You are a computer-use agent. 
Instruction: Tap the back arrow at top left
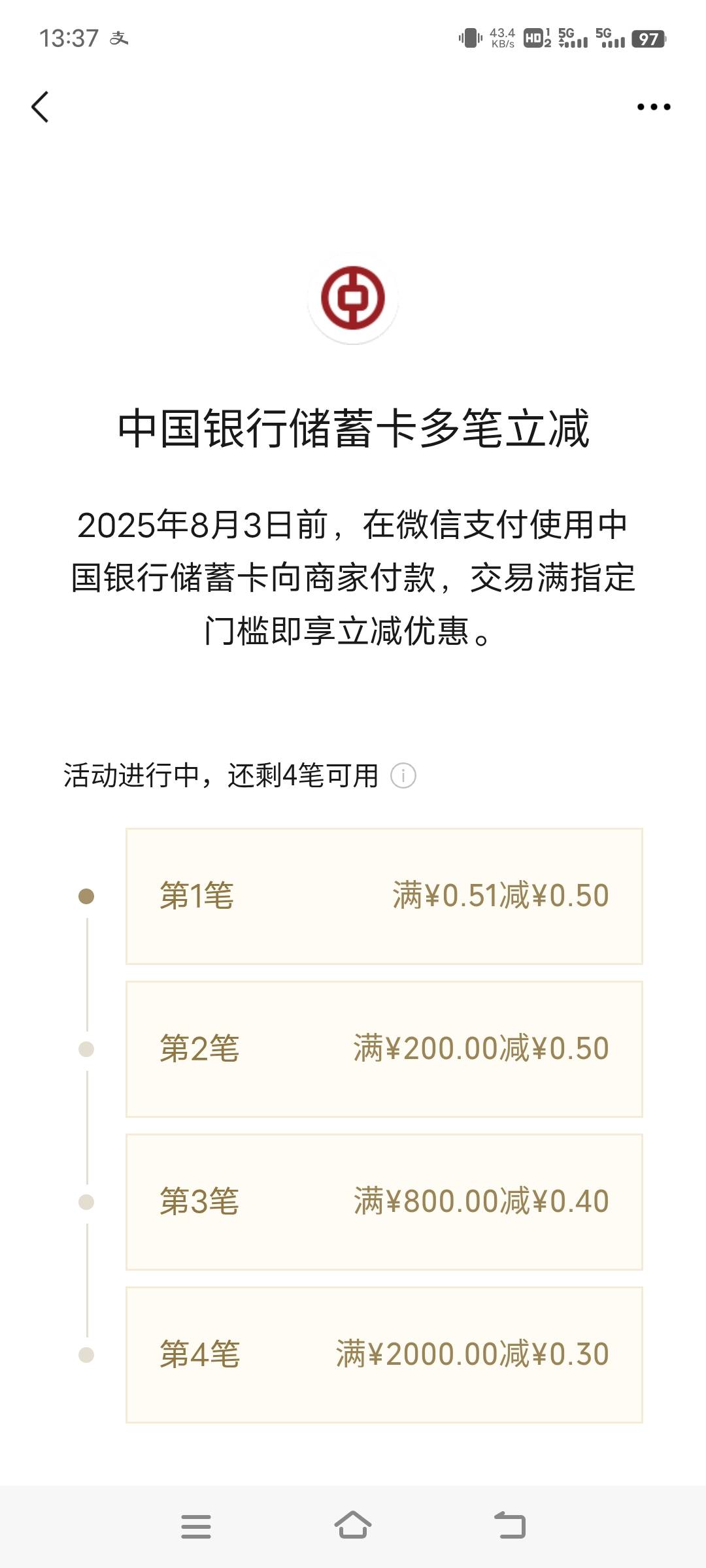40,106
